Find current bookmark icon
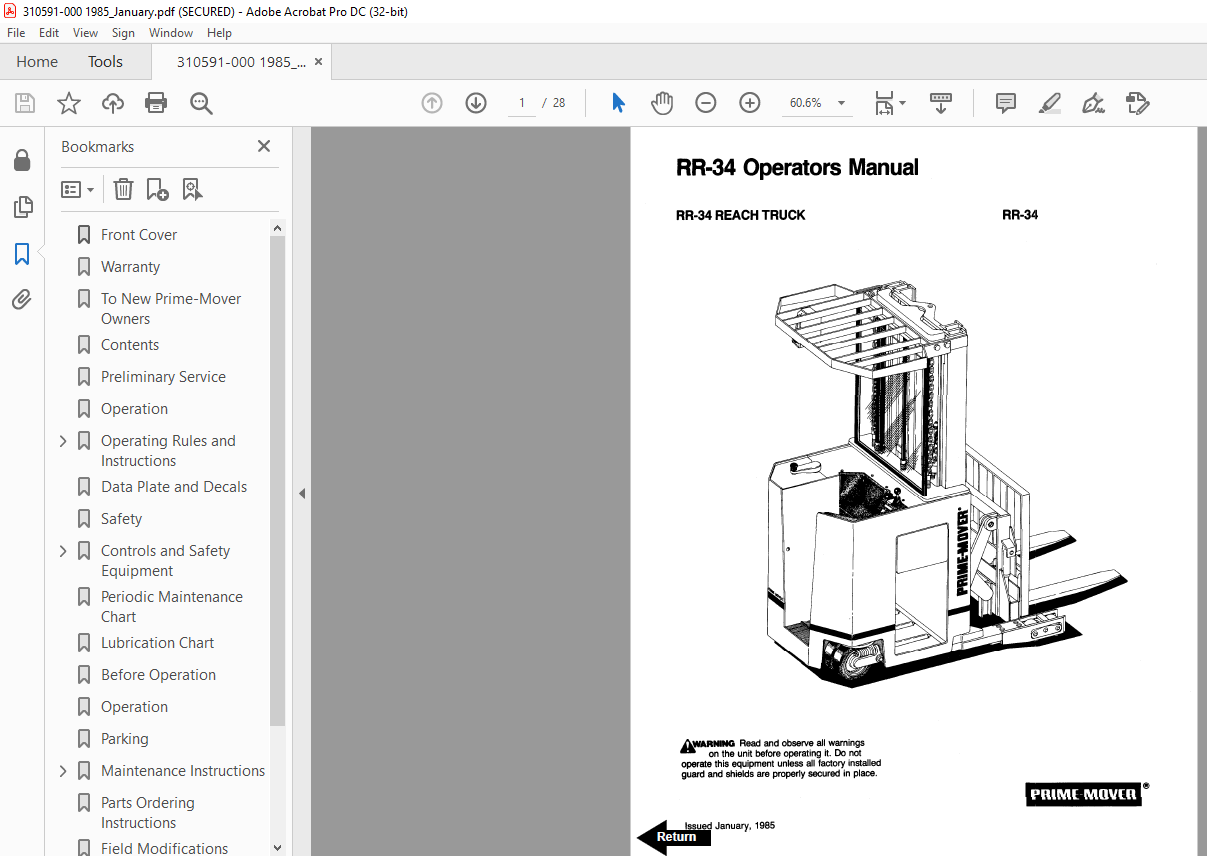This screenshot has height=856, width=1207. [x=192, y=189]
